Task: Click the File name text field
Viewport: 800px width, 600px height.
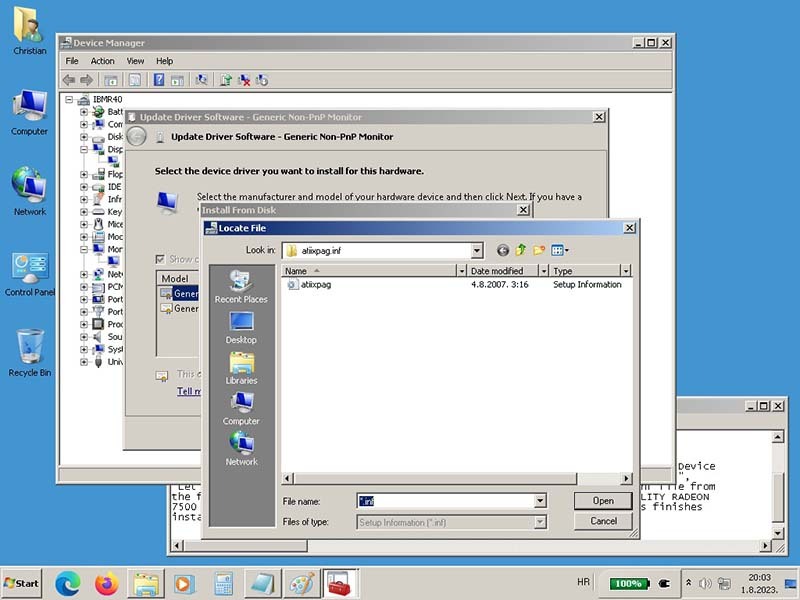Action: (x=445, y=501)
